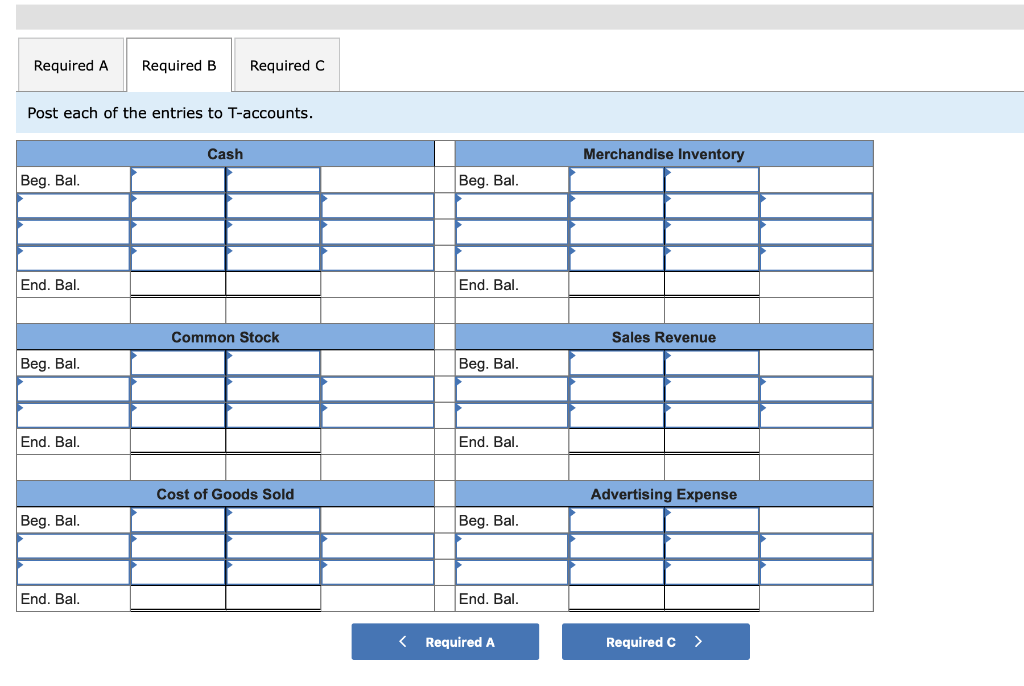Click the Required A back button at bottom

445,641
